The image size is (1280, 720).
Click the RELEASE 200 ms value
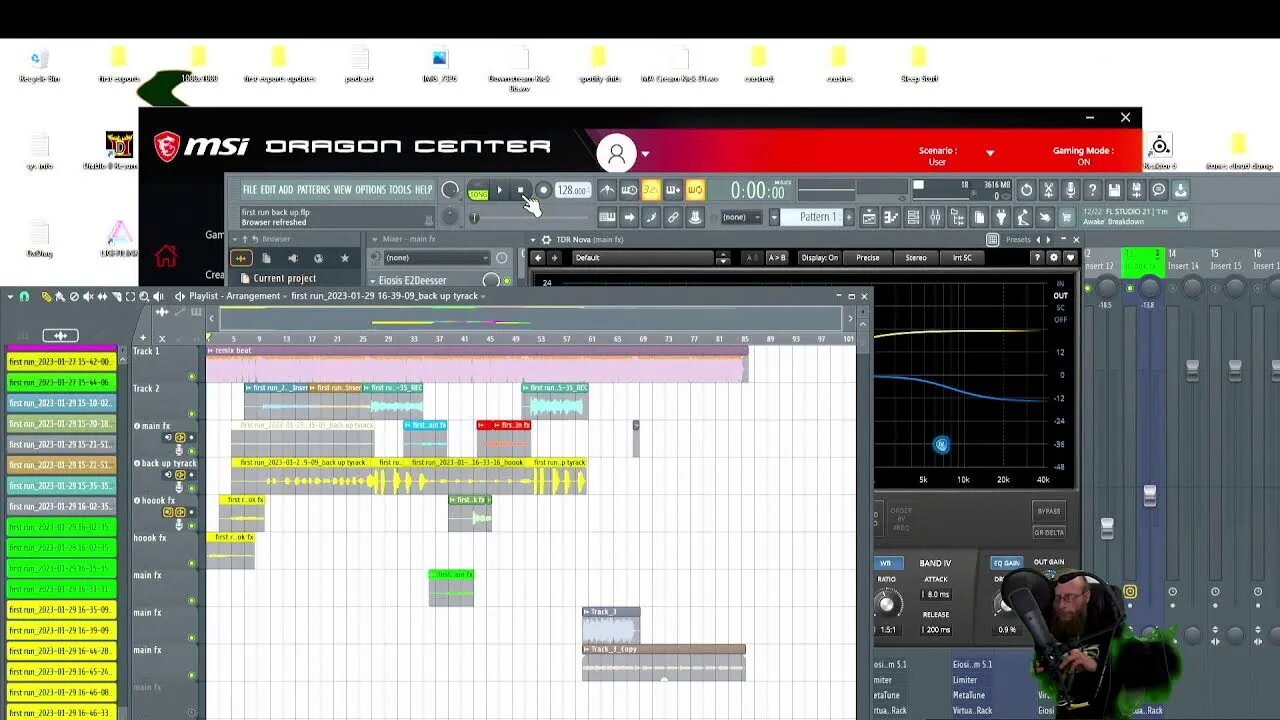coord(938,630)
